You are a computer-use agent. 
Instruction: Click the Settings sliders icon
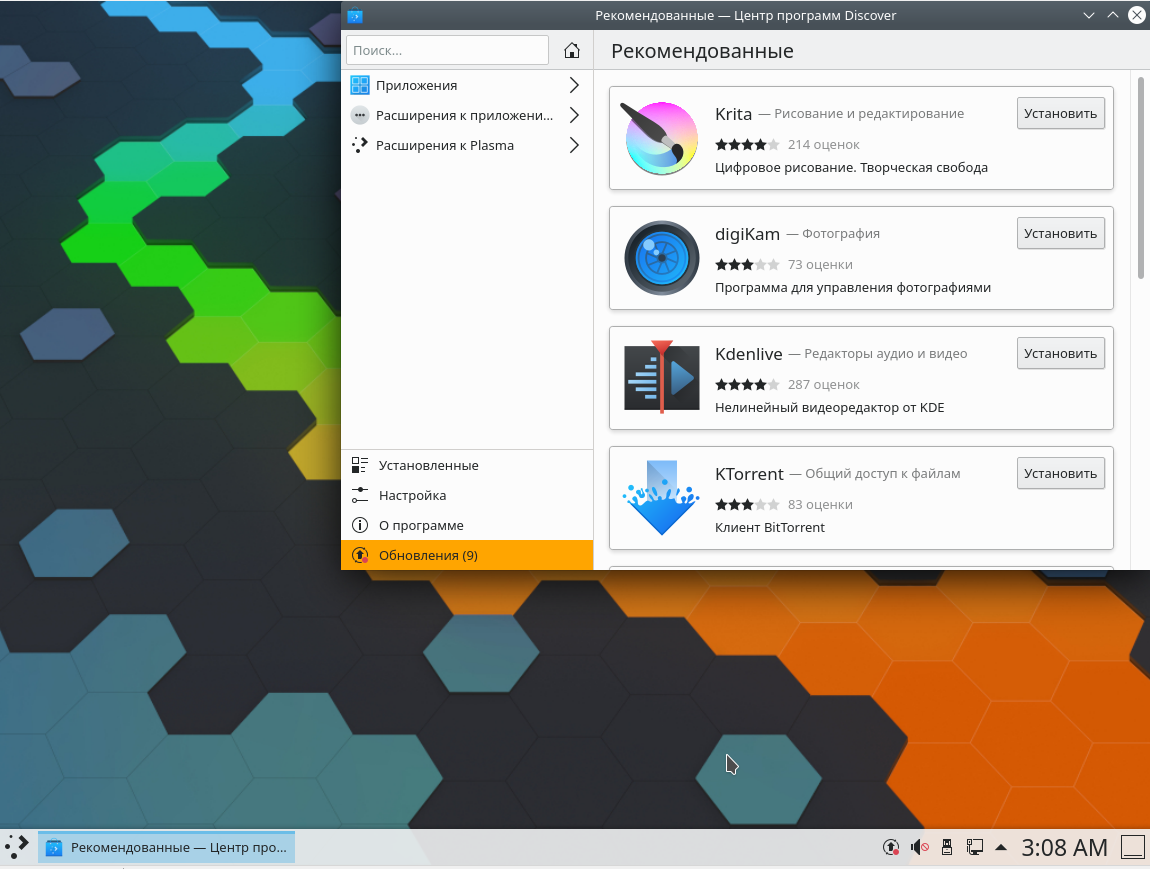tap(359, 495)
